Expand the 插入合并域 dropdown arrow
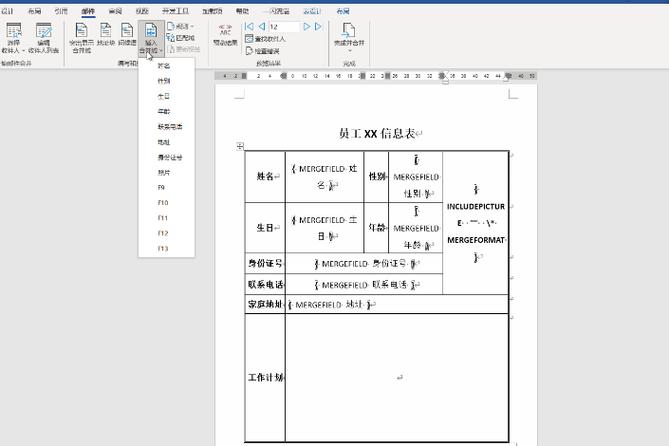 pyautogui.click(x=160, y=51)
